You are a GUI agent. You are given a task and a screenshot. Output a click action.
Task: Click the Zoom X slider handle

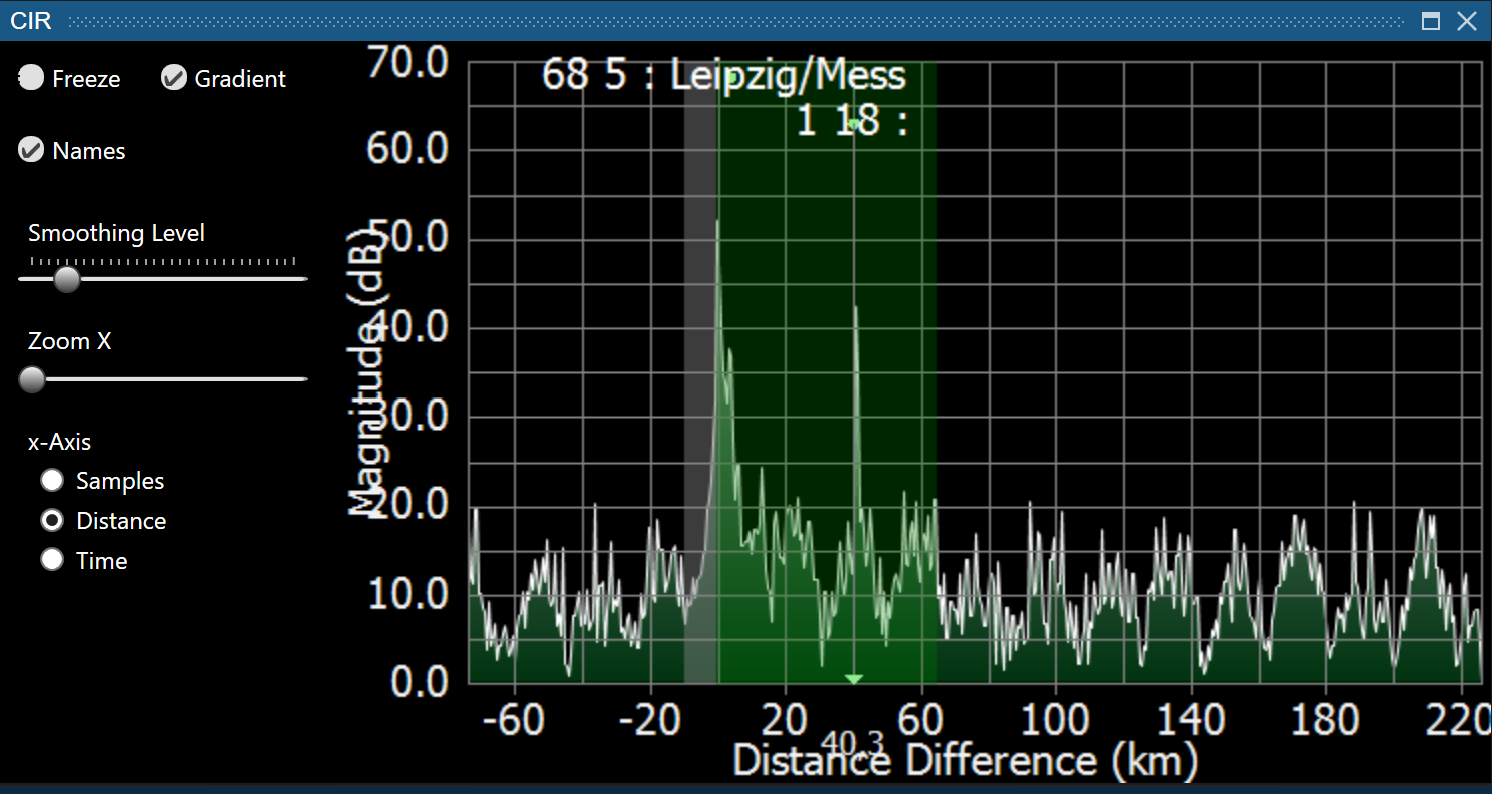point(32,379)
